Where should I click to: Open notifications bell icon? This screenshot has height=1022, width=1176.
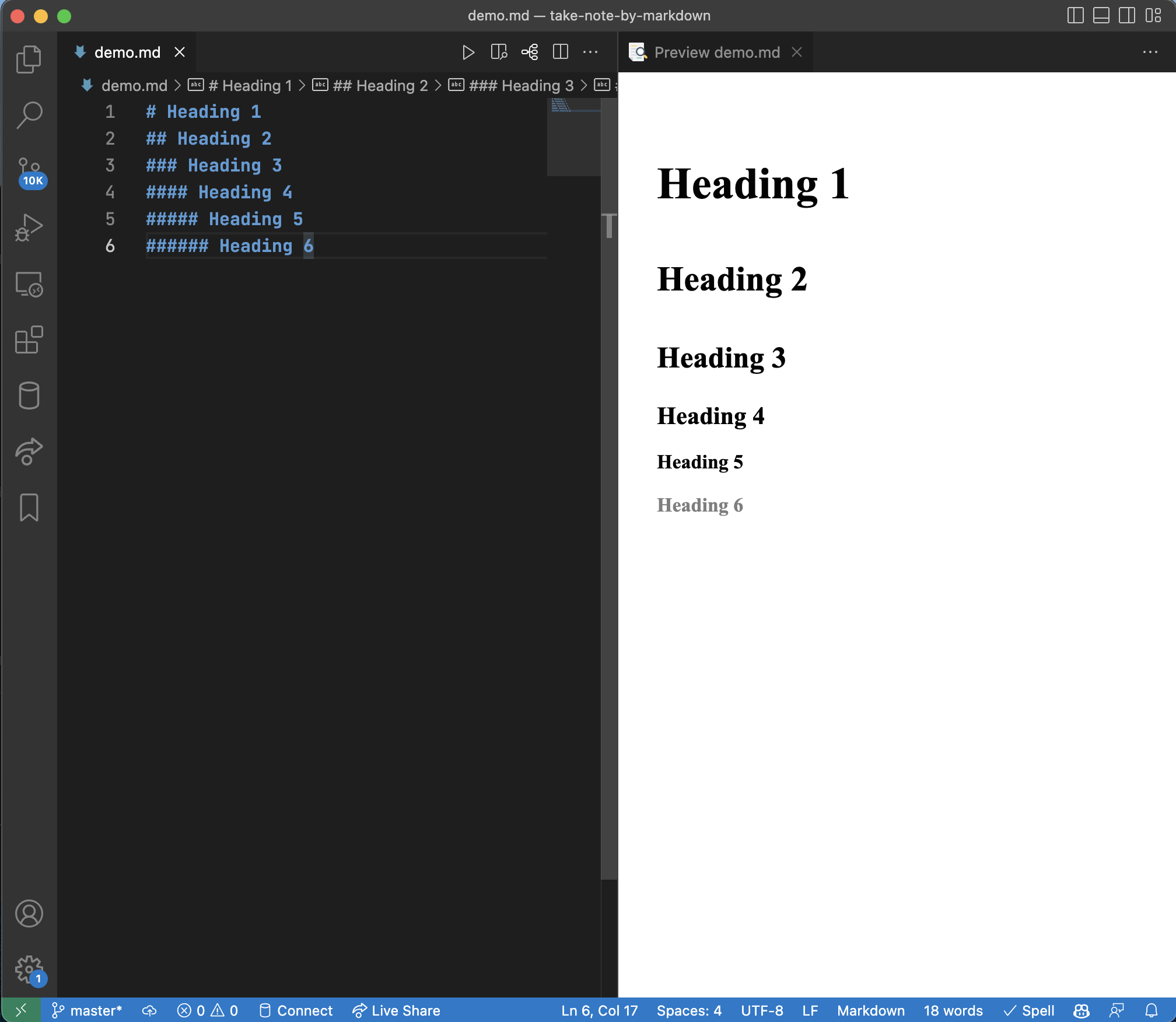point(1151,1010)
